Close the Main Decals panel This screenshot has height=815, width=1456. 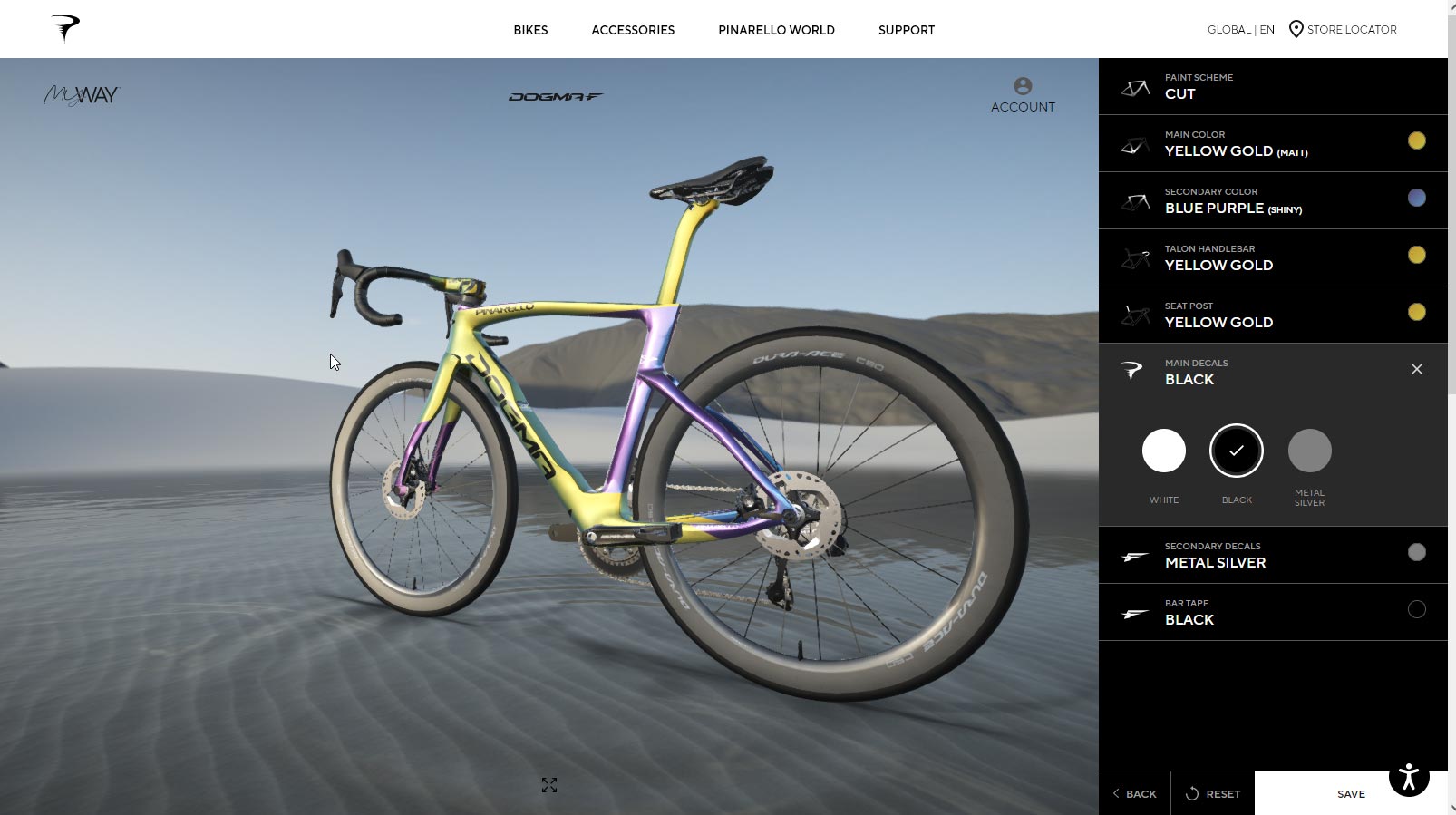point(1417,369)
